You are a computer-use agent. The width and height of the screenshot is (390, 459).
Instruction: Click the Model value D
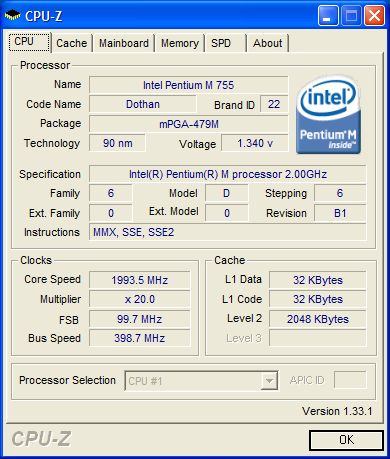pos(227,193)
